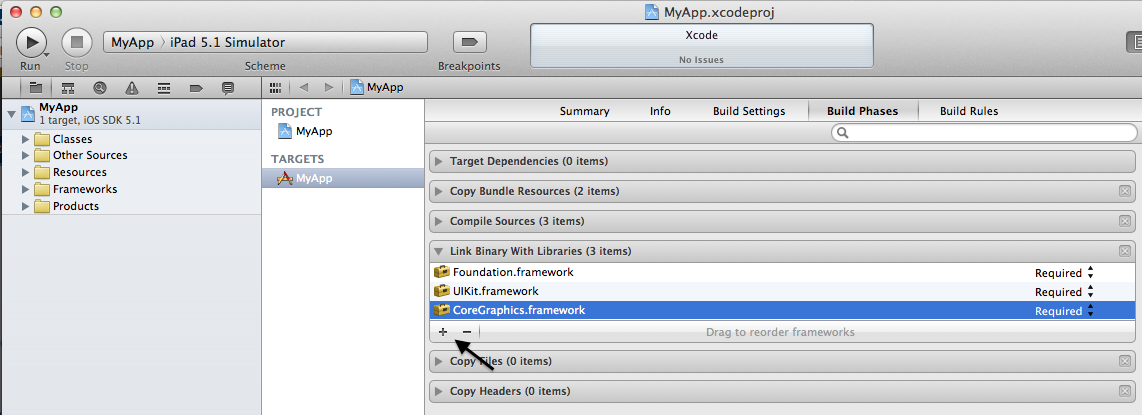Remove the selected framework with minus button
The width and height of the screenshot is (1142, 415).
coord(467,331)
